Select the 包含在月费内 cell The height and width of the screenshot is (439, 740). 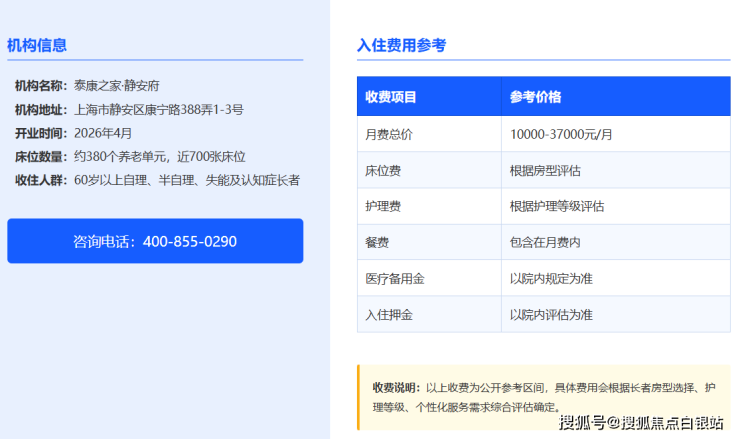click(616, 242)
